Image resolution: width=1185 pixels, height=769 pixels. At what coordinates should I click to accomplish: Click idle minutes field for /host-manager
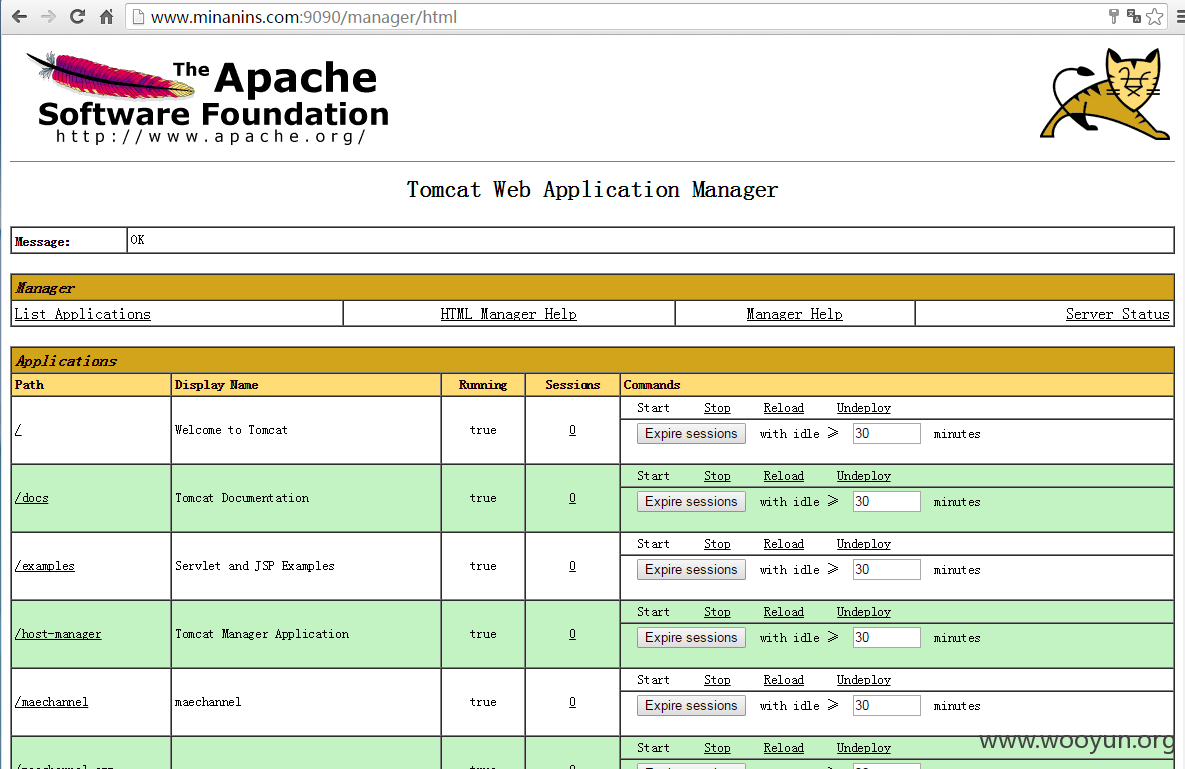click(886, 638)
